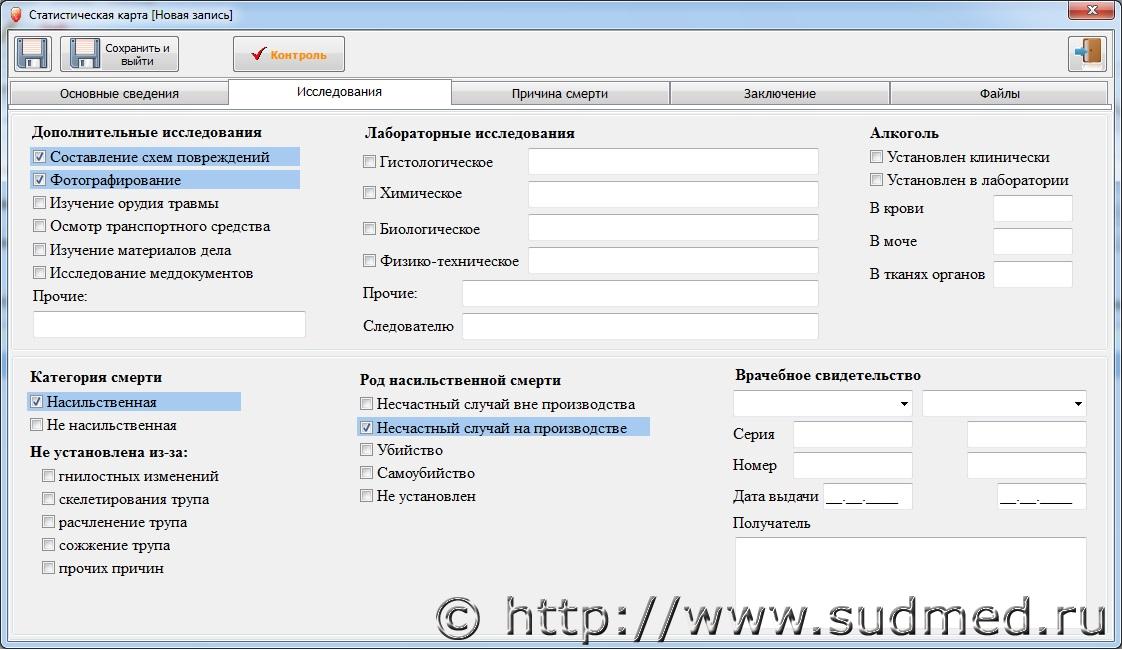Enable the Гистологическое checkbox
1122x650 pixels.
tap(370, 162)
